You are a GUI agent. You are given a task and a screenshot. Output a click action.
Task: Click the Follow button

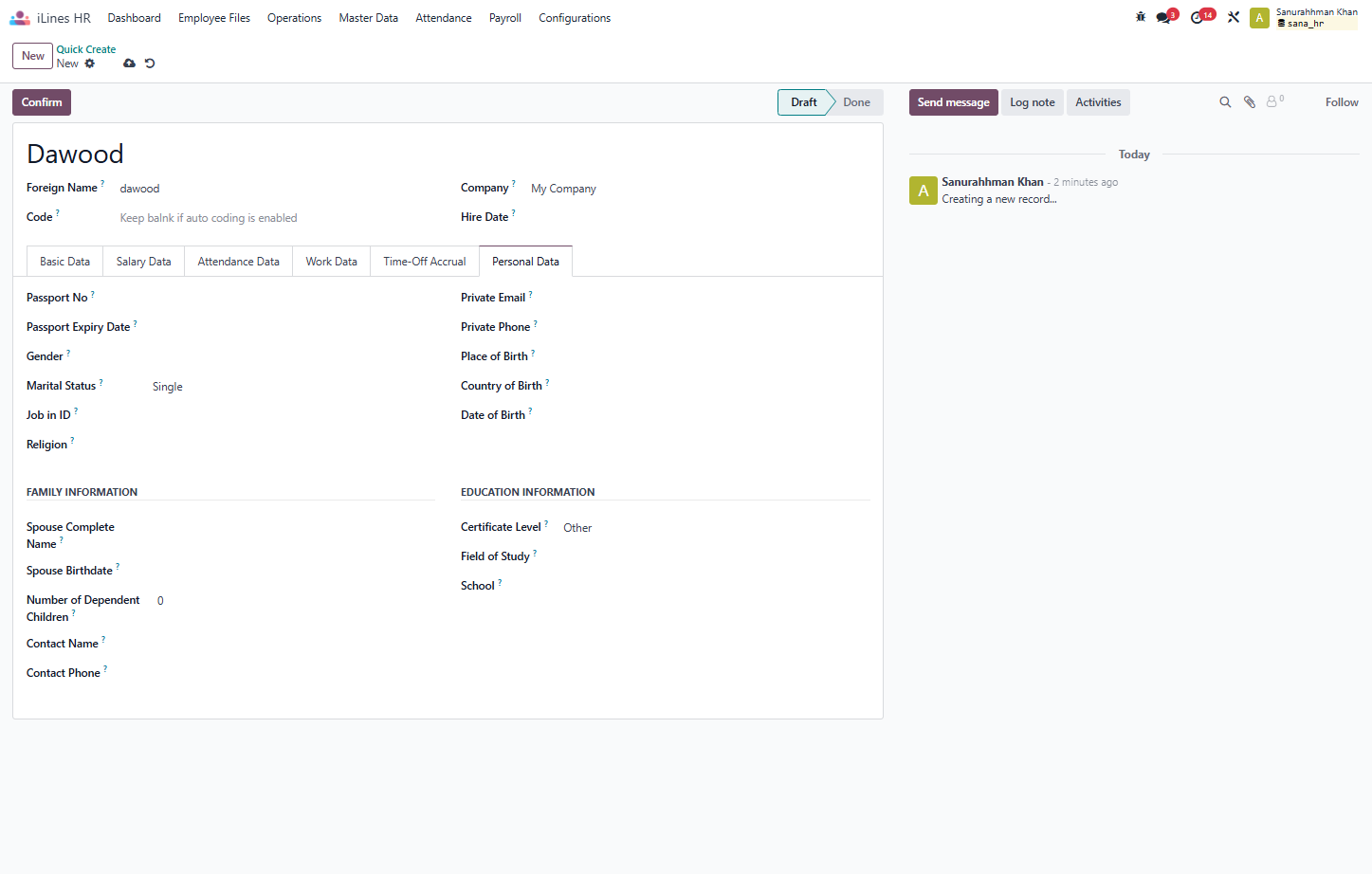tap(1342, 102)
